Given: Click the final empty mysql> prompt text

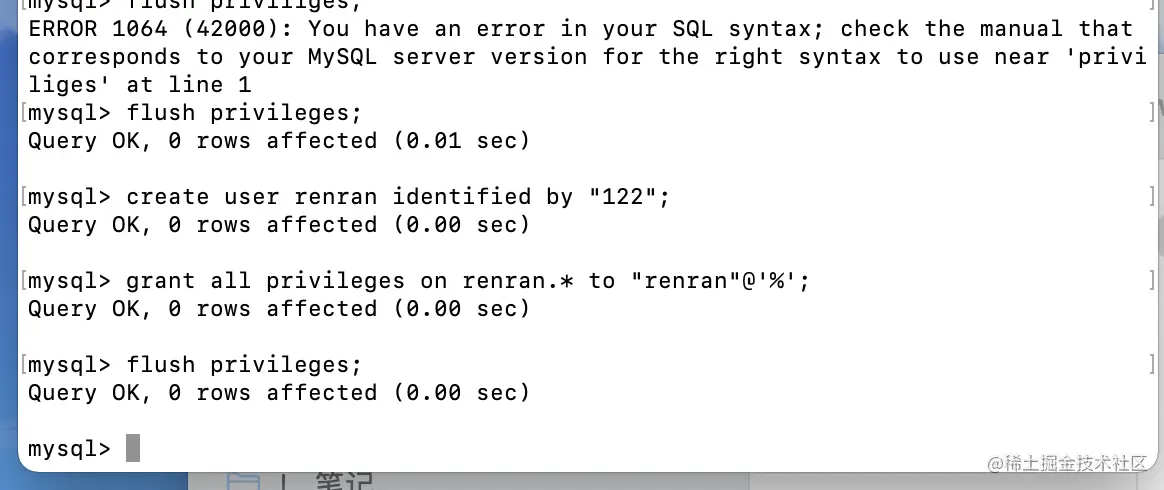Looking at the screenshot, I should click(69, 449).
